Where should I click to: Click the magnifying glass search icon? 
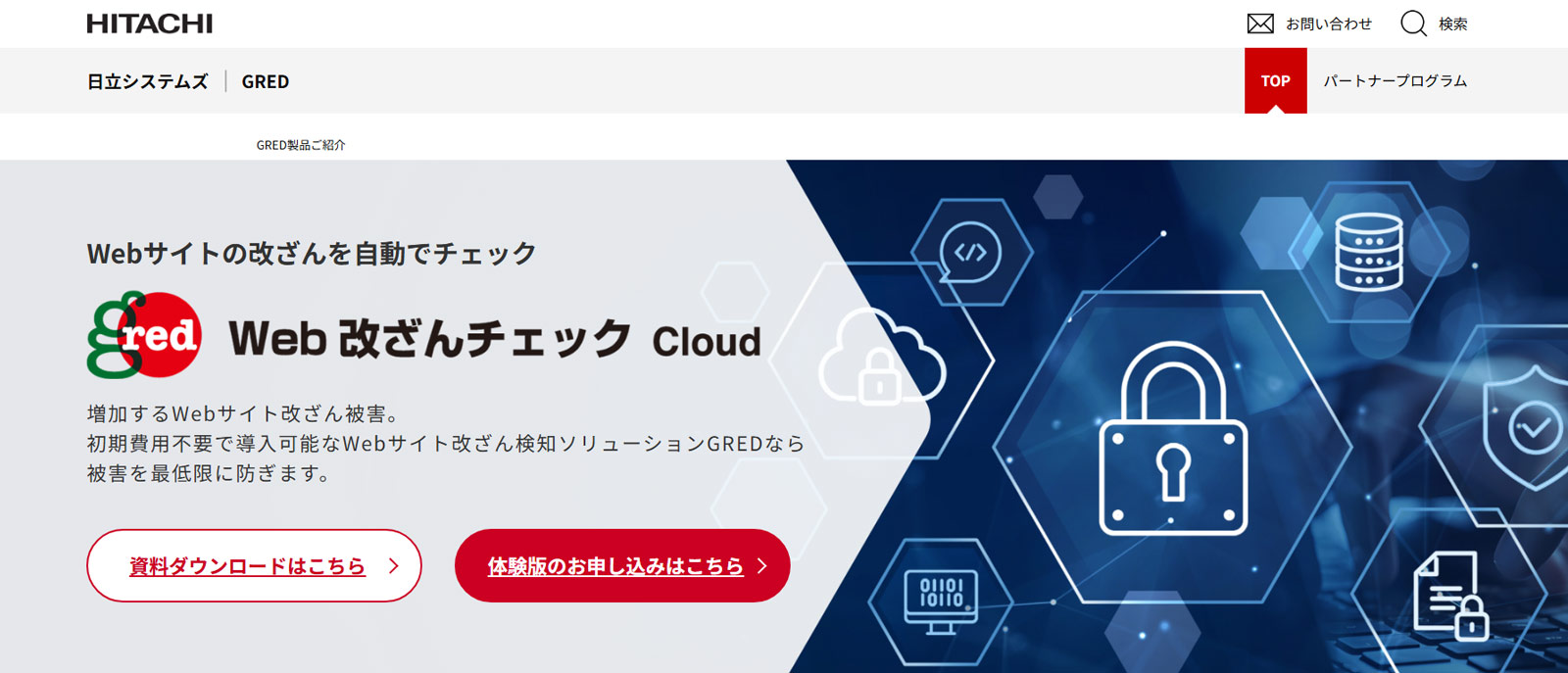tap(1413, 24)
